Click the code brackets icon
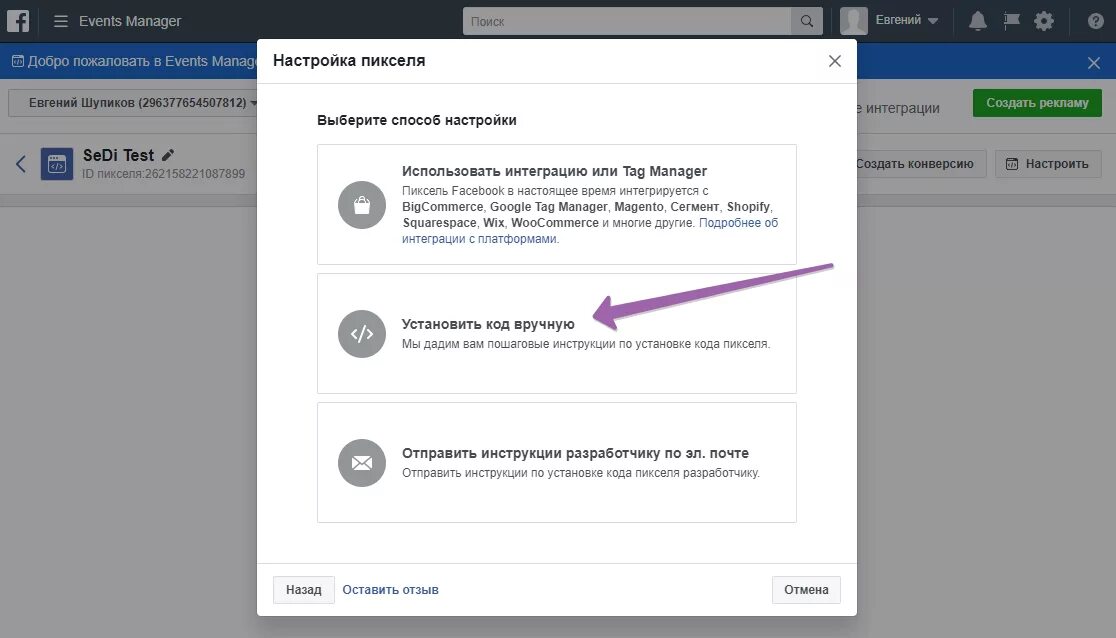The height and width of the screenshot is (638, 1116). [362, 334]
